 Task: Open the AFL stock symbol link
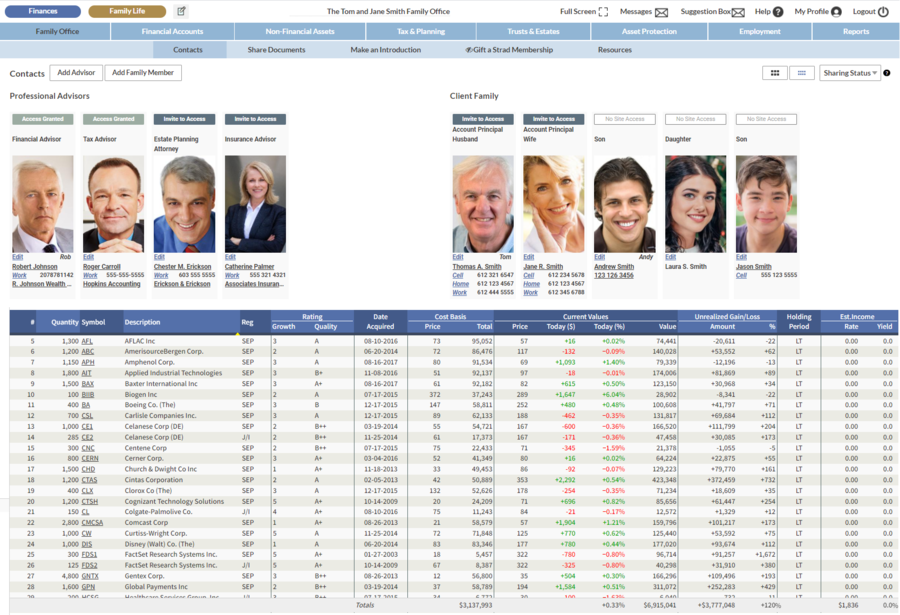[x=87, y=341]
